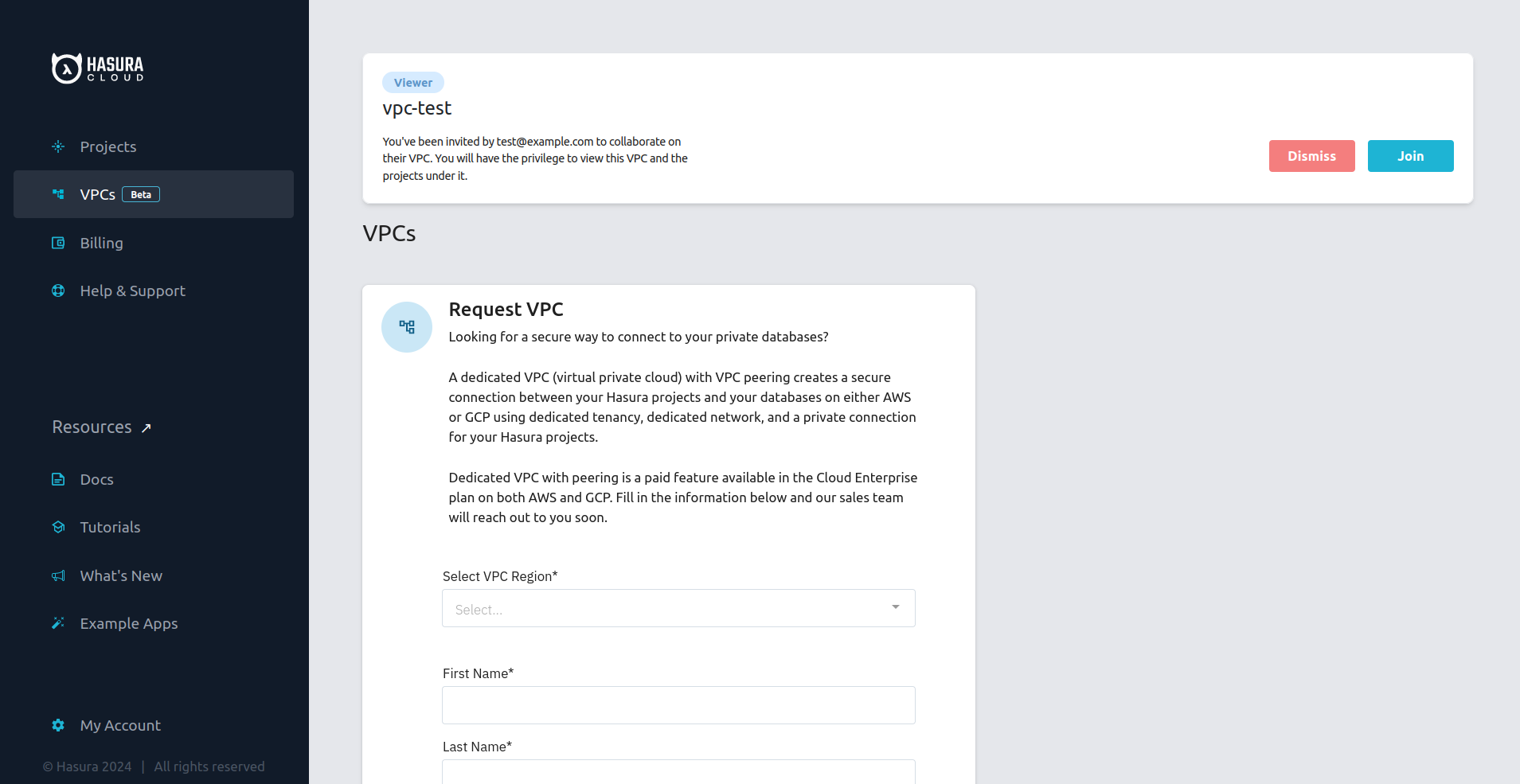Click the VPCs network icon
Image resolution: width=1520 pixels, height=784 pixels.
(58, 193)
